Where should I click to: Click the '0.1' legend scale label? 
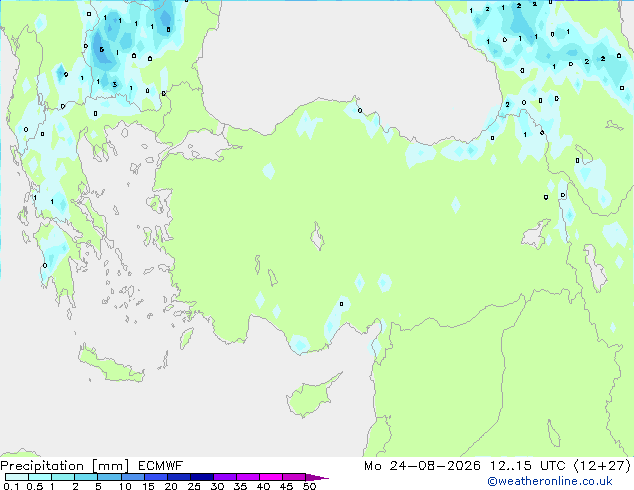click(11, 486)
